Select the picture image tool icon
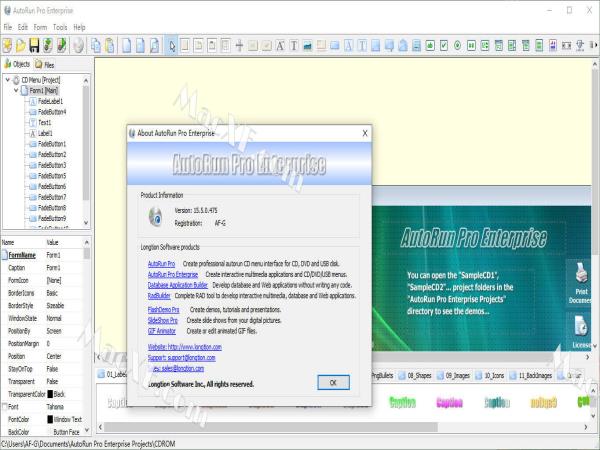 [x=307, y=46]
